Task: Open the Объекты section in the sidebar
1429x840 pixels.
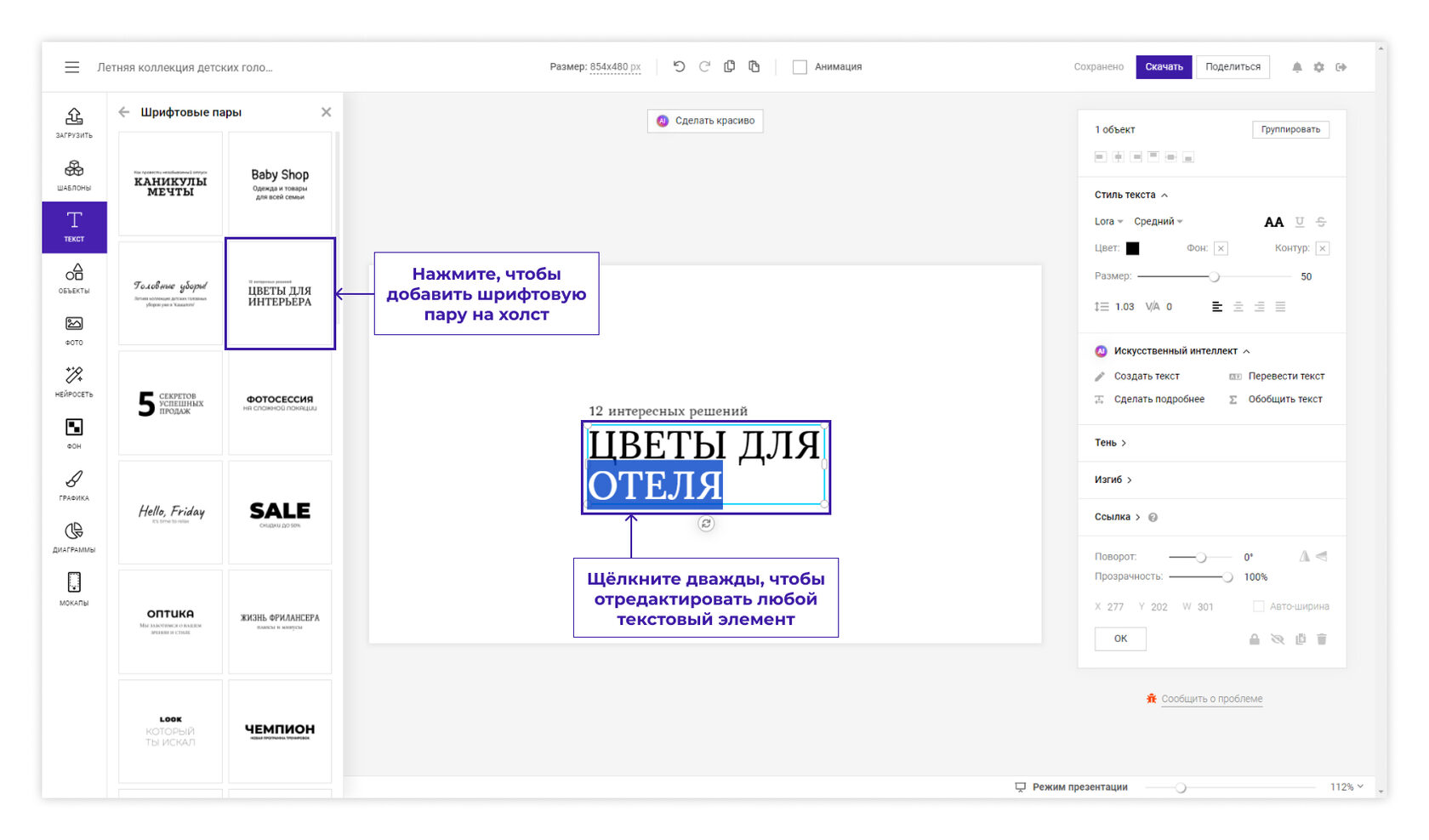Action: [x=74, y=278]
